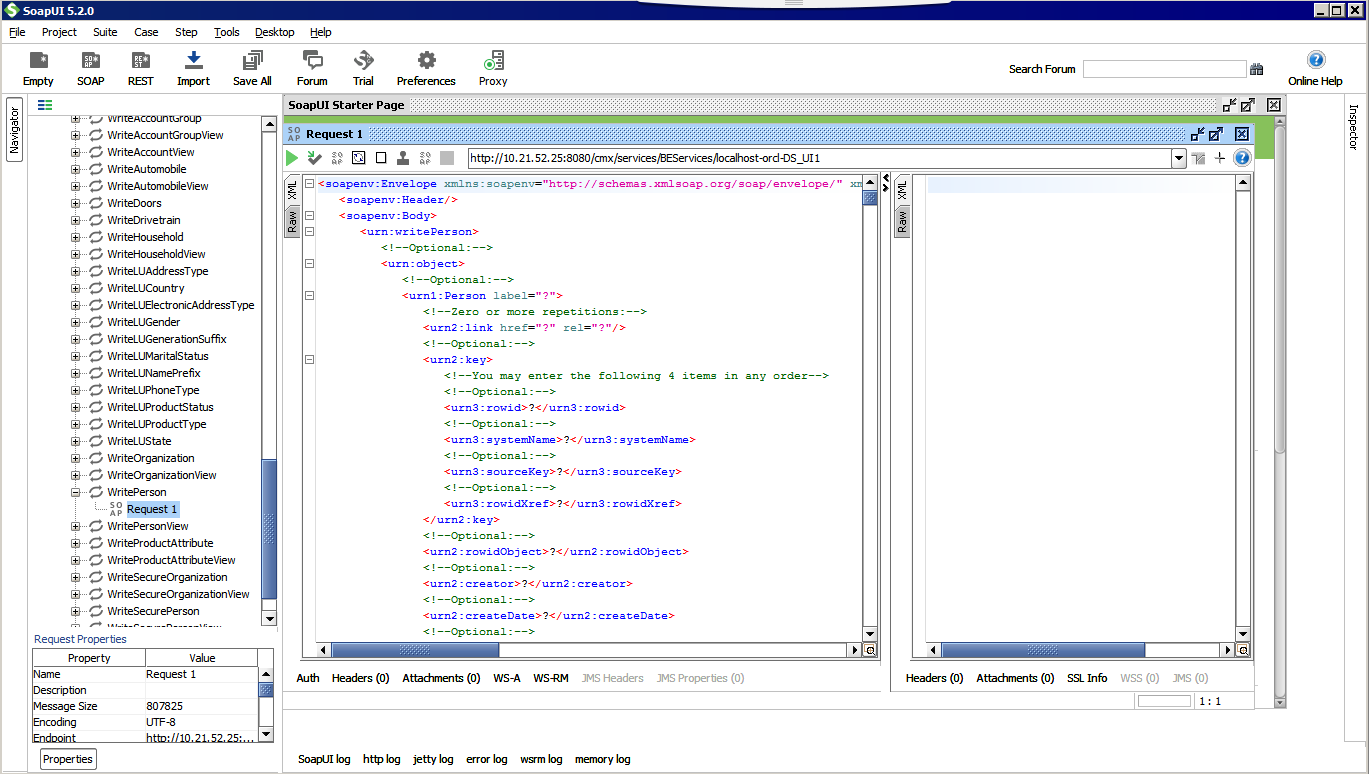The image size is (1369, 774).
Task: Switch to the http log tab
Action: coord(381,759)
